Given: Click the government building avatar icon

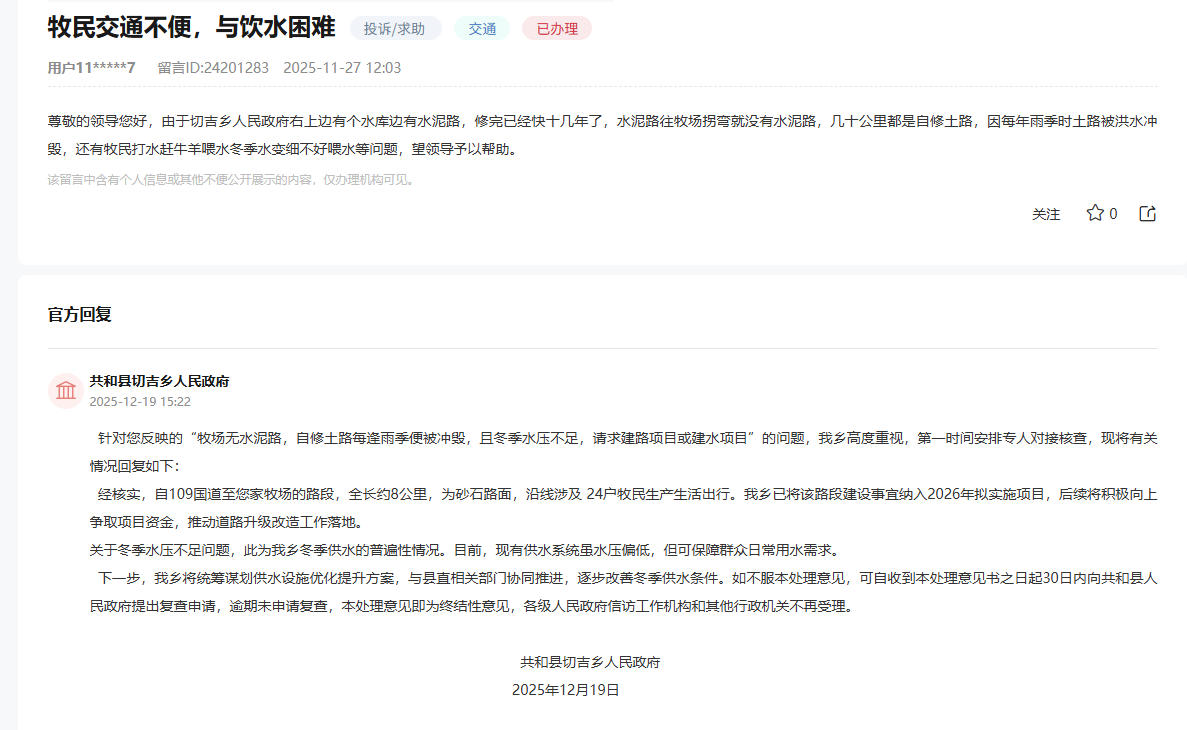Looking at the screenshot, I should tap(66, 390).
